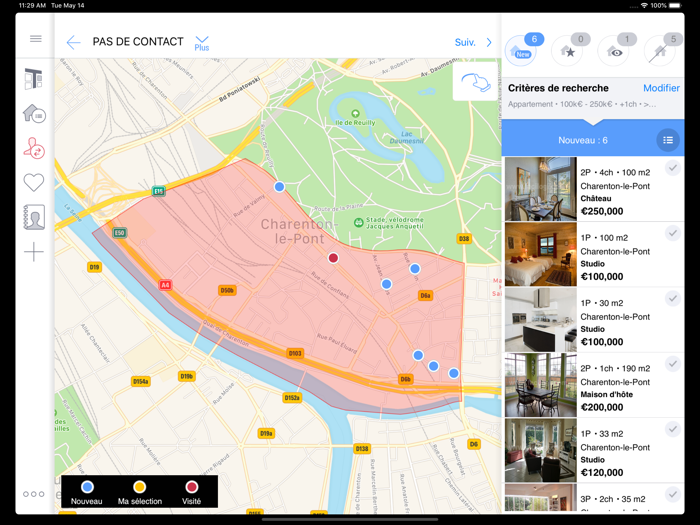Screen dimensions: 700x525
Task: Click the 11:29 AM clock in status bar
Action: [32, 5]
